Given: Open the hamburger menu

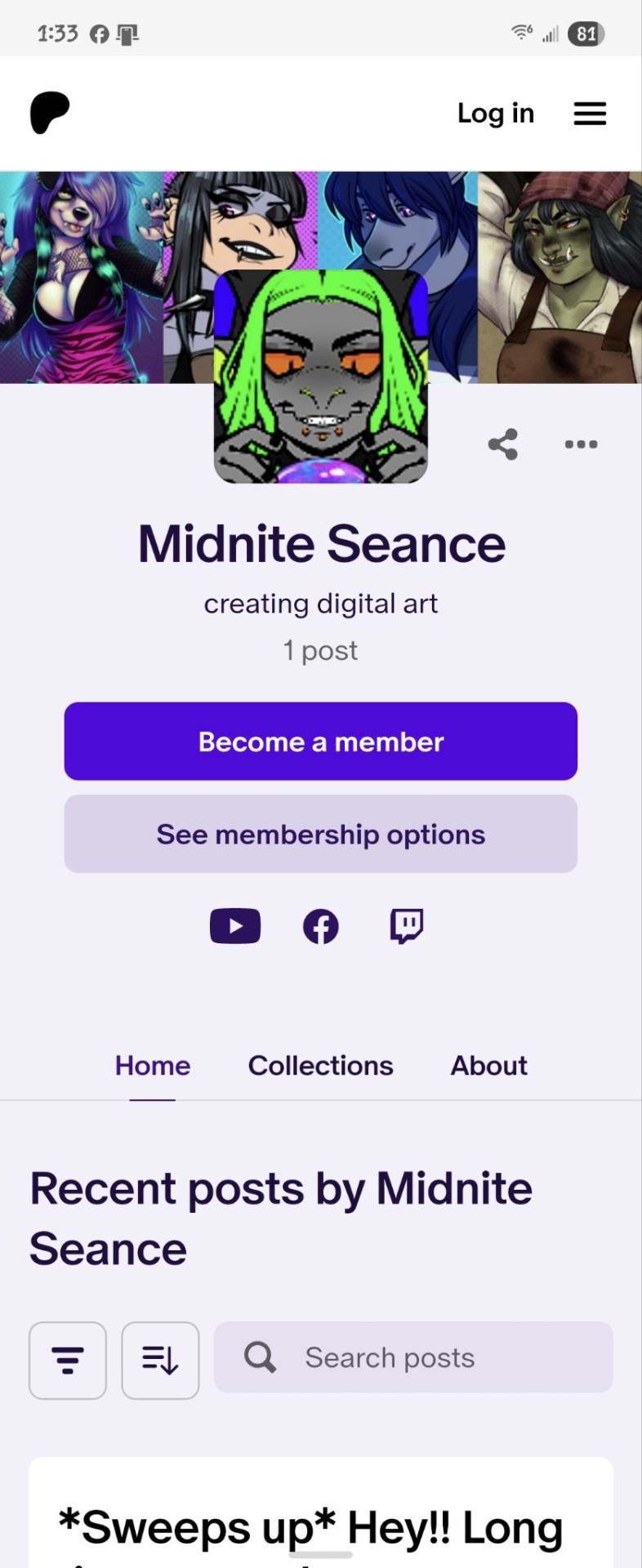Looking at the screenshot, I should tap(590, 114).
